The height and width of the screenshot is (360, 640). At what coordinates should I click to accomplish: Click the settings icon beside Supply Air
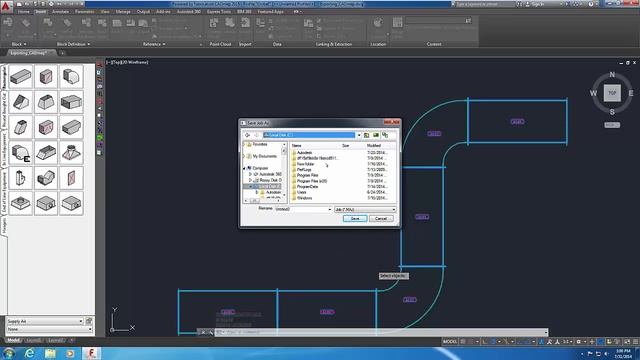pos(89,321)
